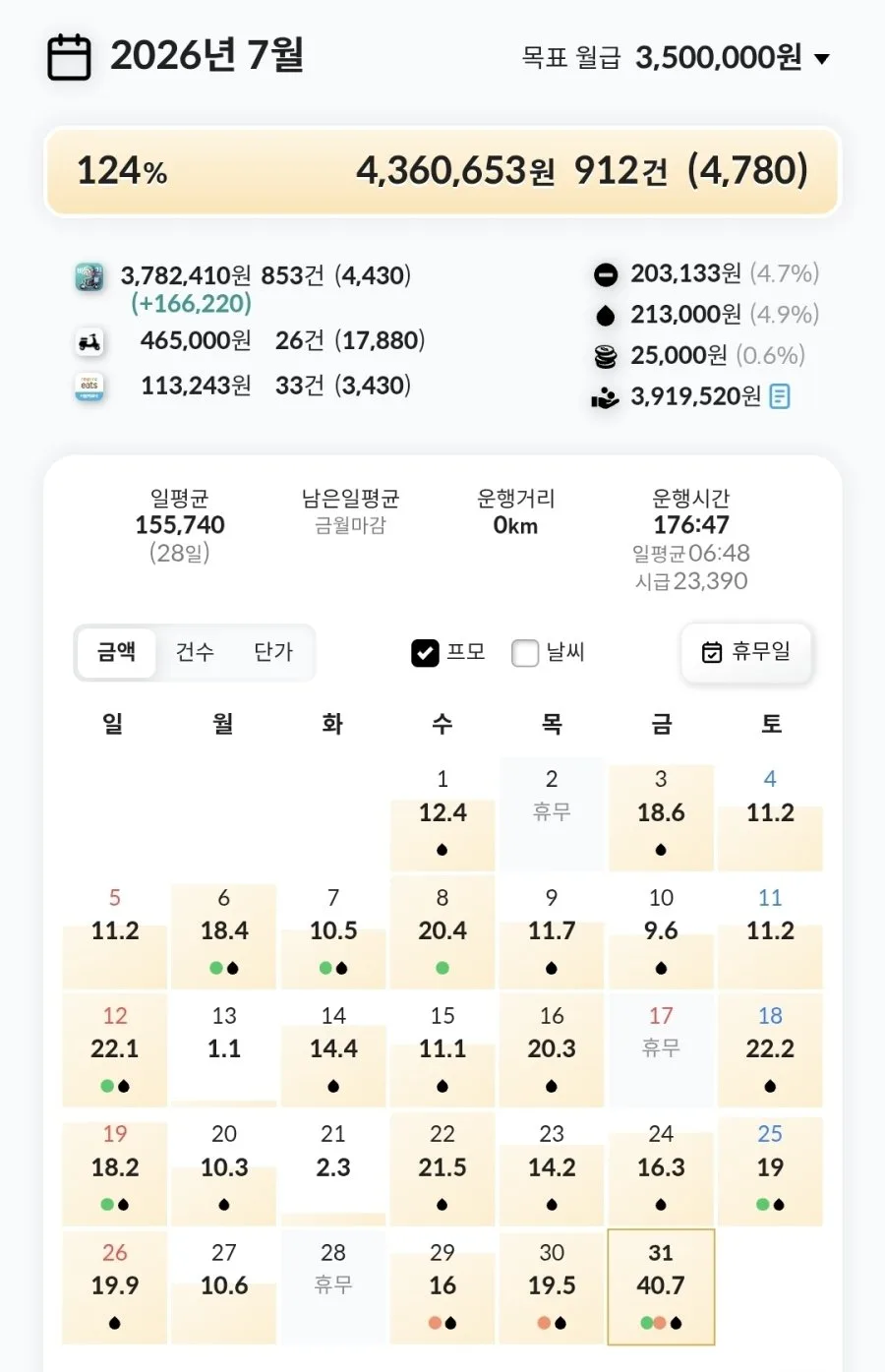Click the fuel drop icon beside 213,000원

coord(606,315)
